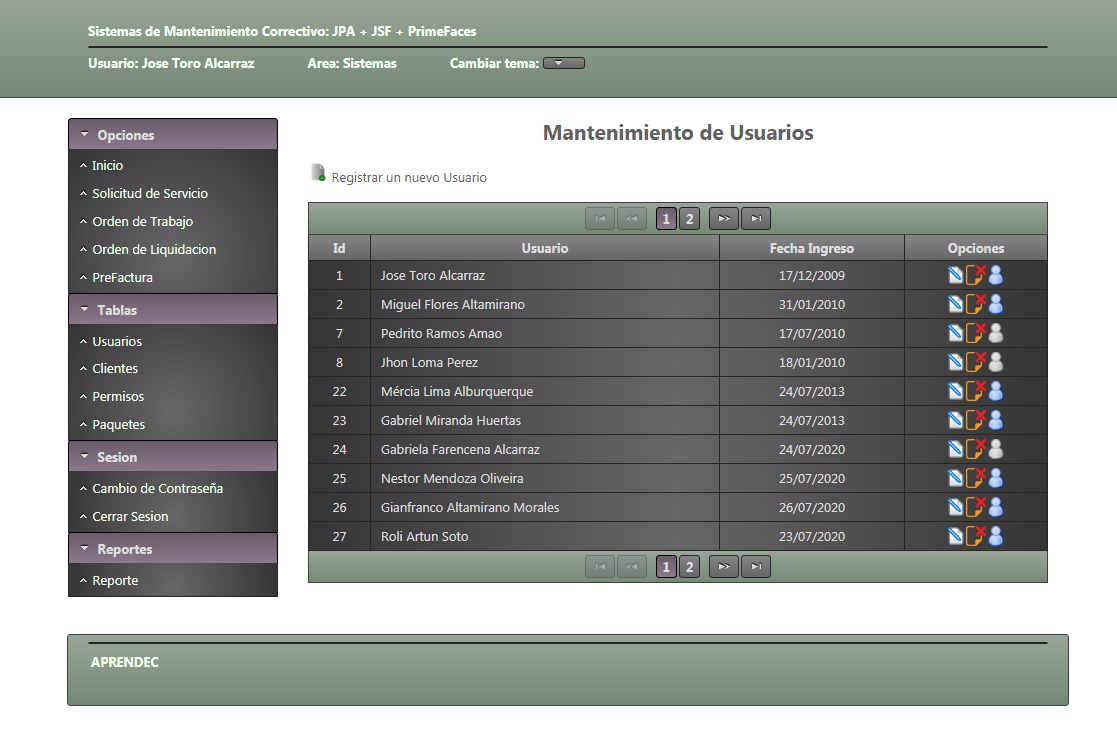
Task: Click person status icon for Mércia Lima Alburquerque
Action: pyautogui.click(x=996, y=391)
